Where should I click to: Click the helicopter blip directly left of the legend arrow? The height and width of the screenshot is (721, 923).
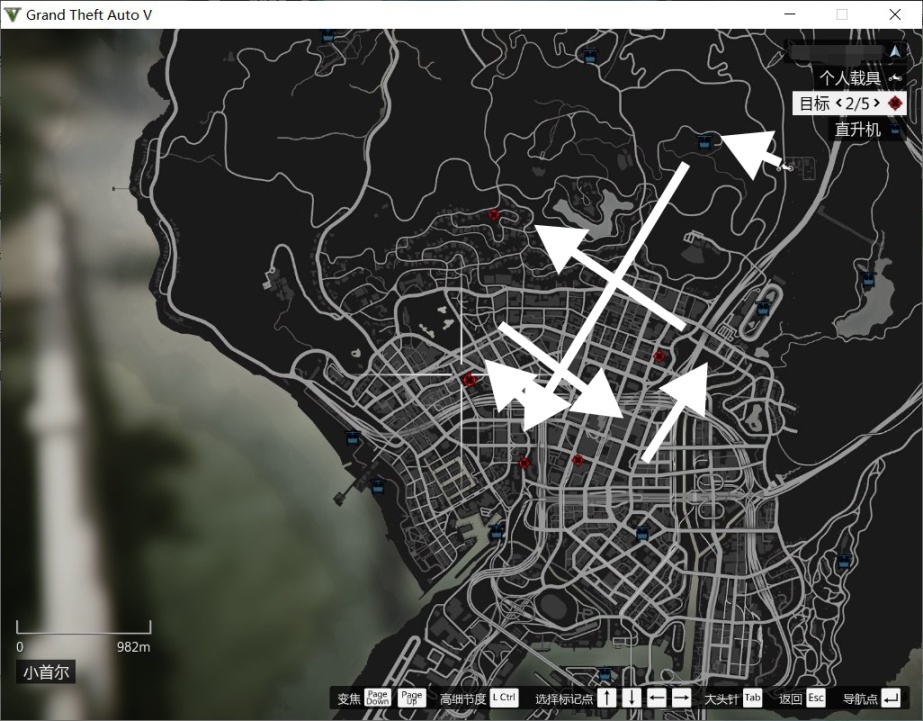coord(589,56)
